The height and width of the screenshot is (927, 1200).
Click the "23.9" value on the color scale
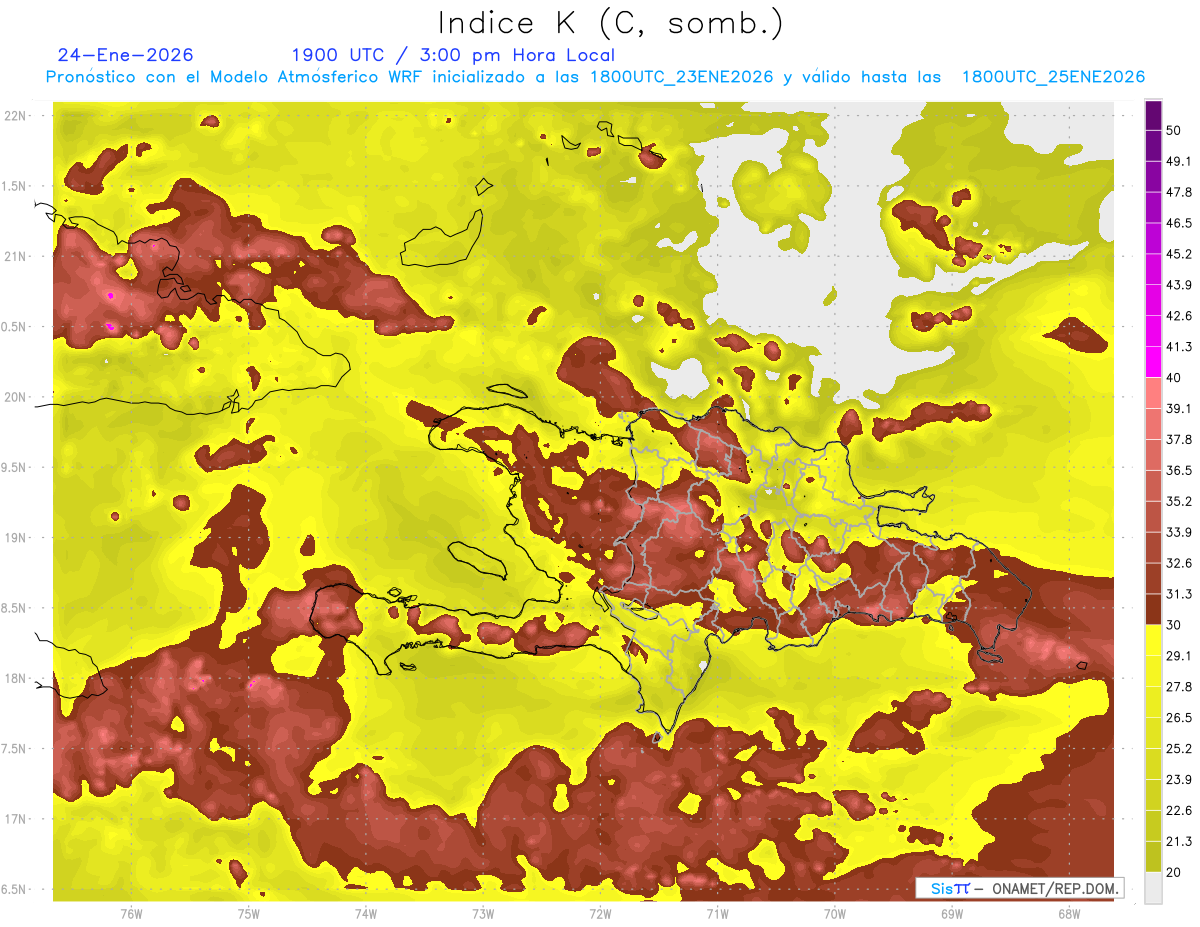(x=1179, y=779)
